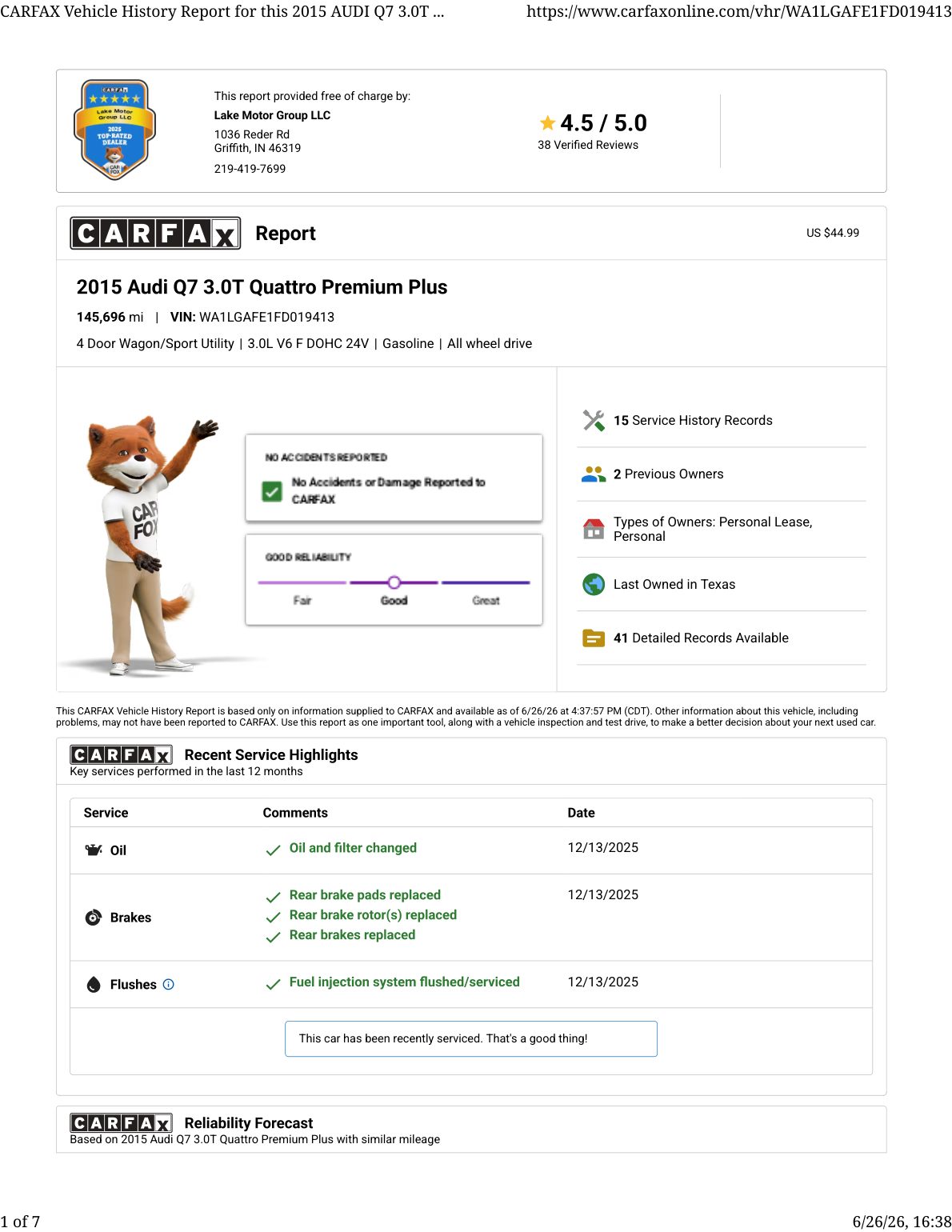This screenshot has height=1232, width=952.
Task: Click the Great label on reliability scale
Action: pyautogui.click(x=486, y=601)
